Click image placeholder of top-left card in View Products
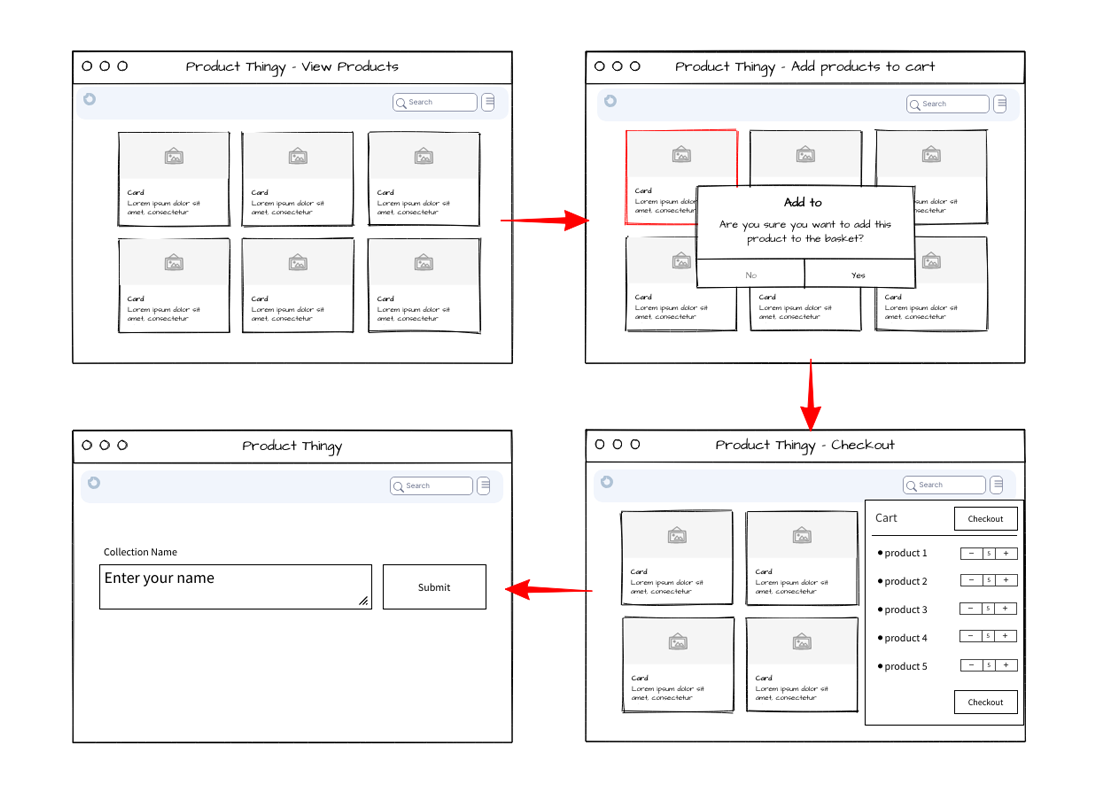The image size is (1104, 807). 174,156
